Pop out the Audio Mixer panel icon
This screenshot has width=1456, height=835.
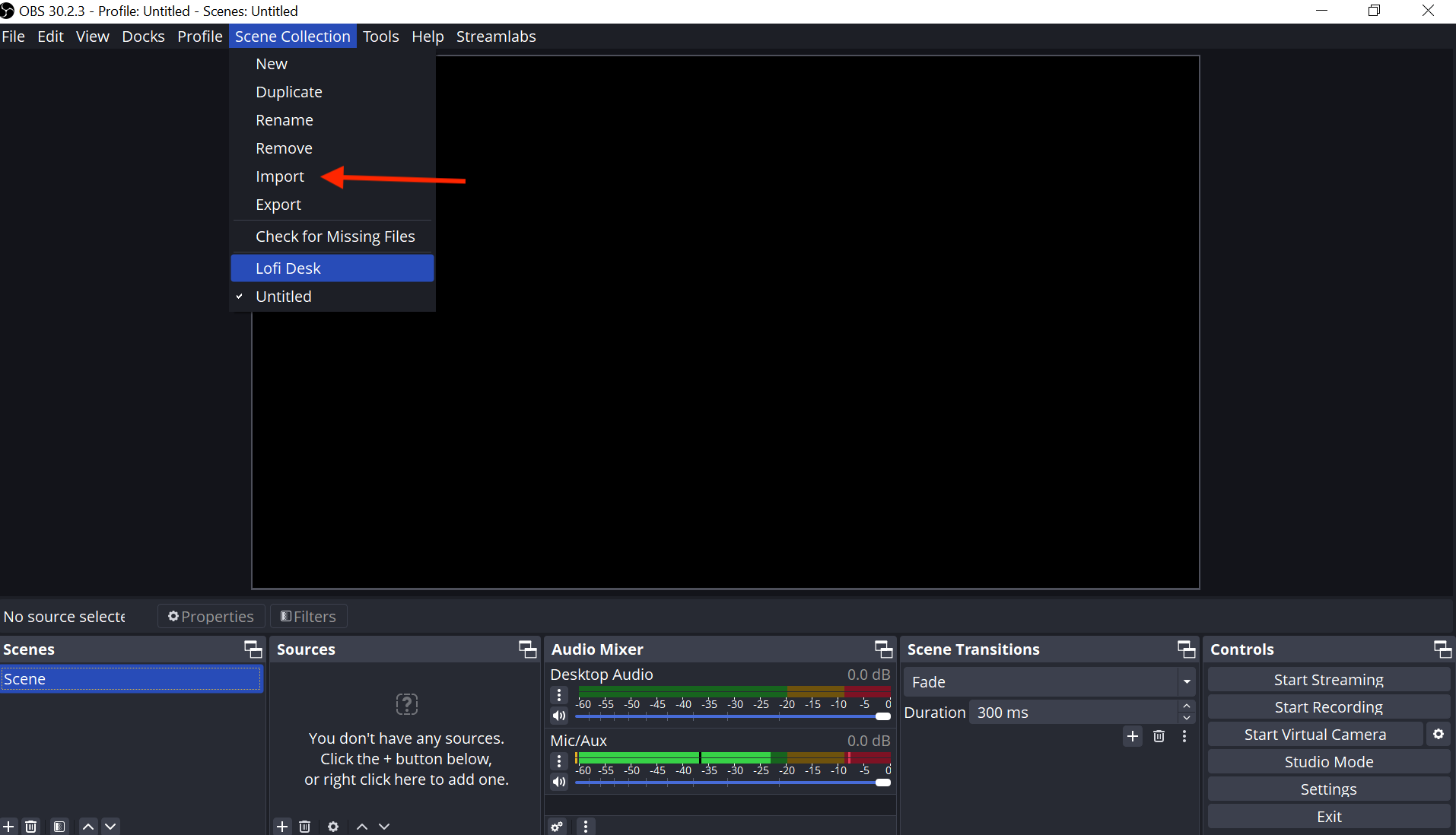click(x=882, y=649)
